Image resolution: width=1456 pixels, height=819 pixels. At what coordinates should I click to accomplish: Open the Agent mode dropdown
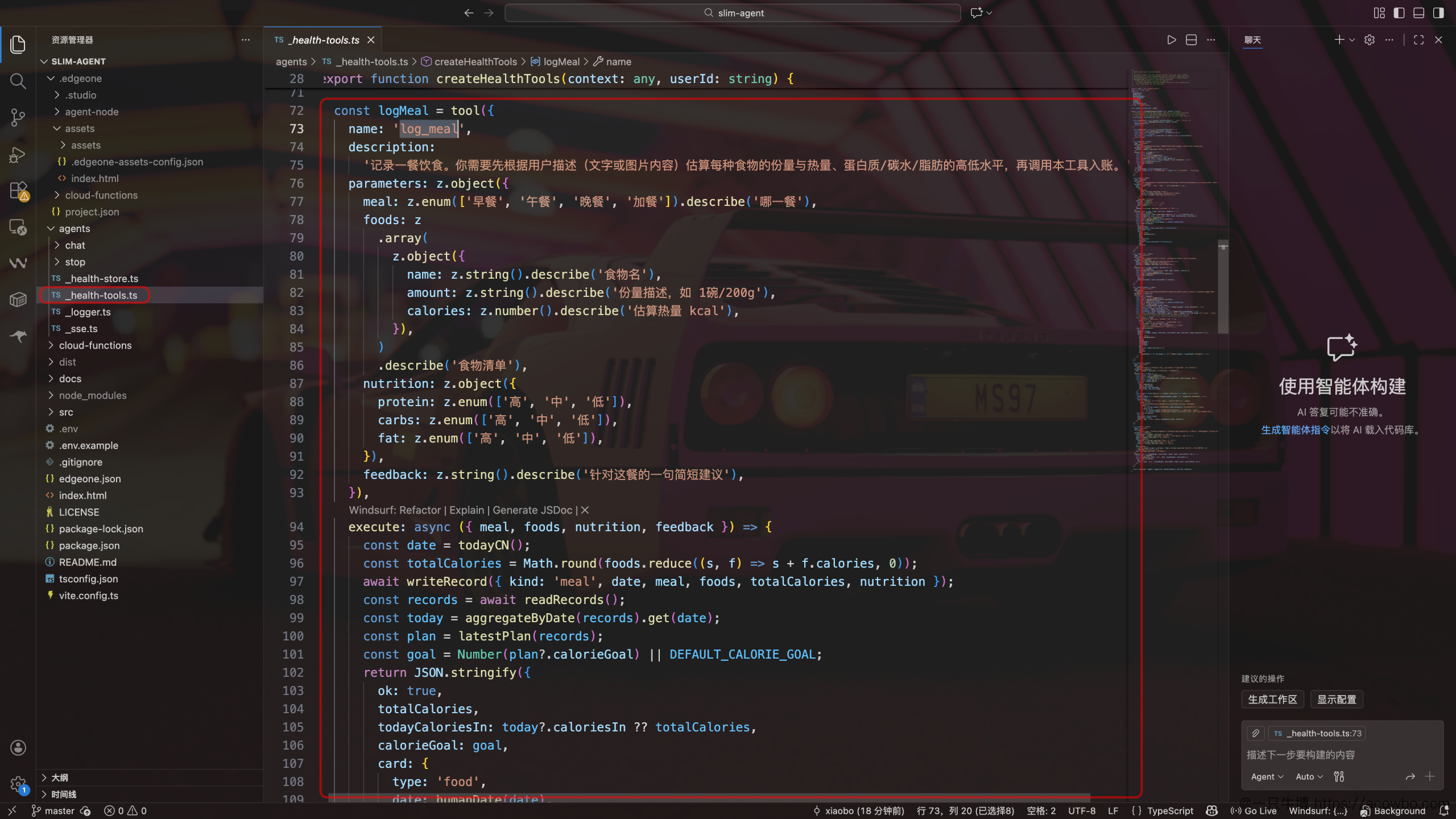click(x=1267, y=776)
